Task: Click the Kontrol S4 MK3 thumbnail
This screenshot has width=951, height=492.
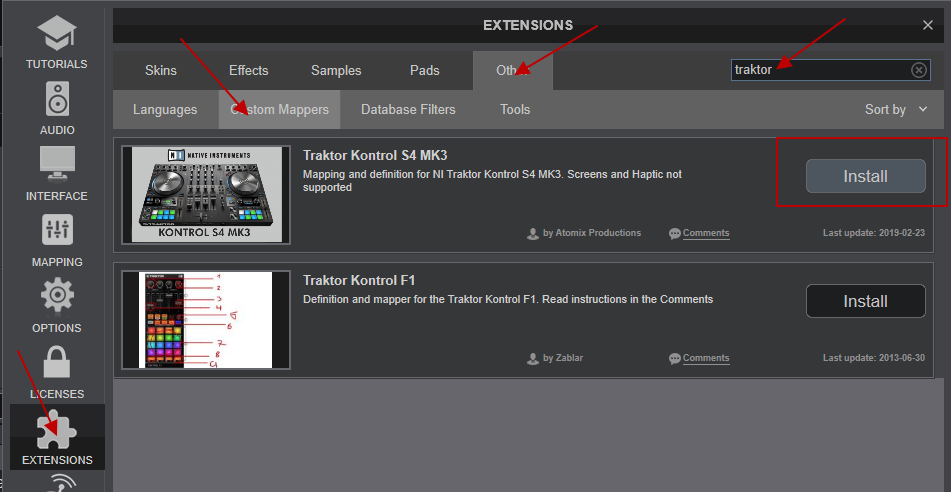Action: click(206, 195)
